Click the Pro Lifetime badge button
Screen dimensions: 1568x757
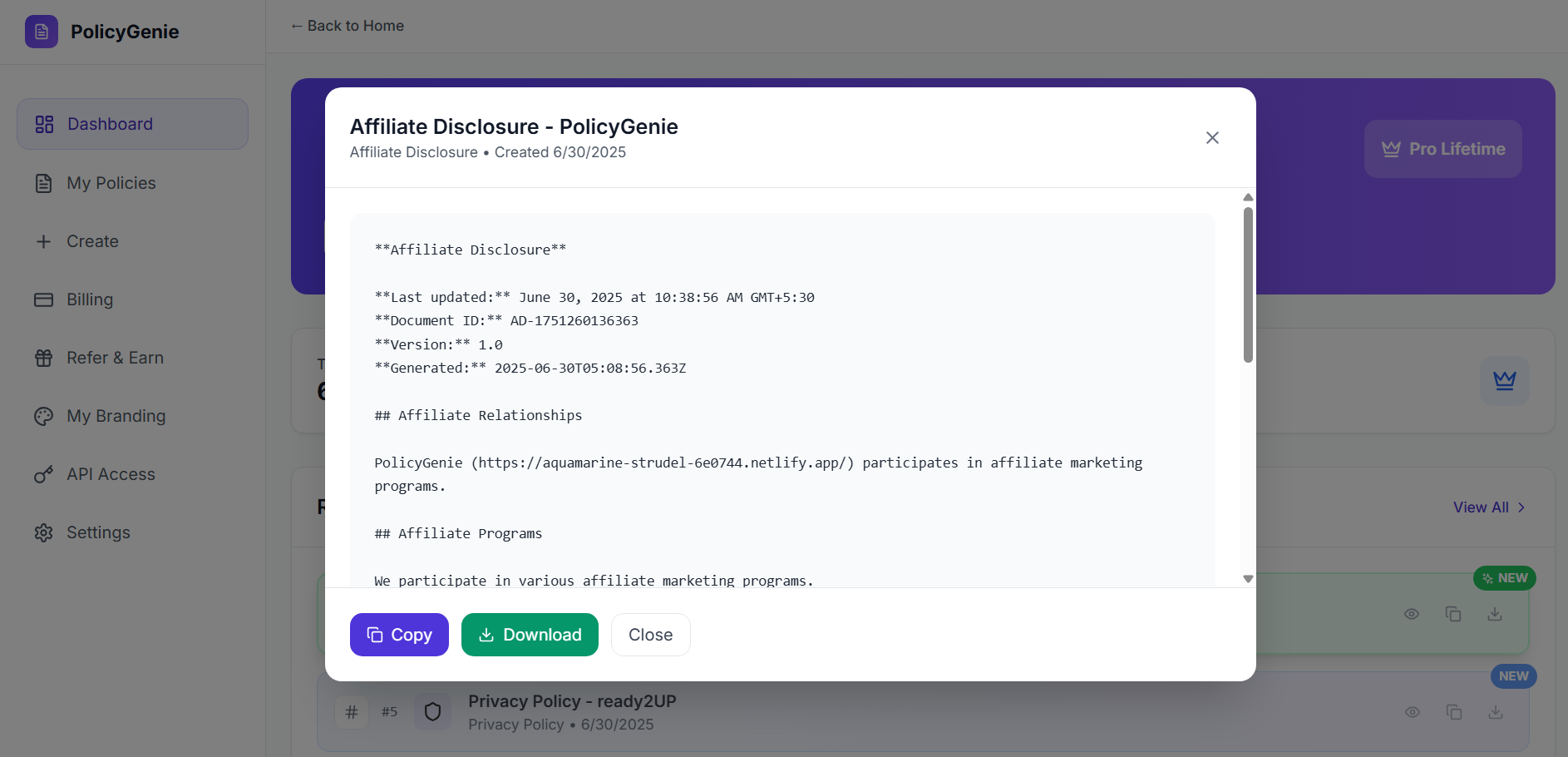point(1443,149)
